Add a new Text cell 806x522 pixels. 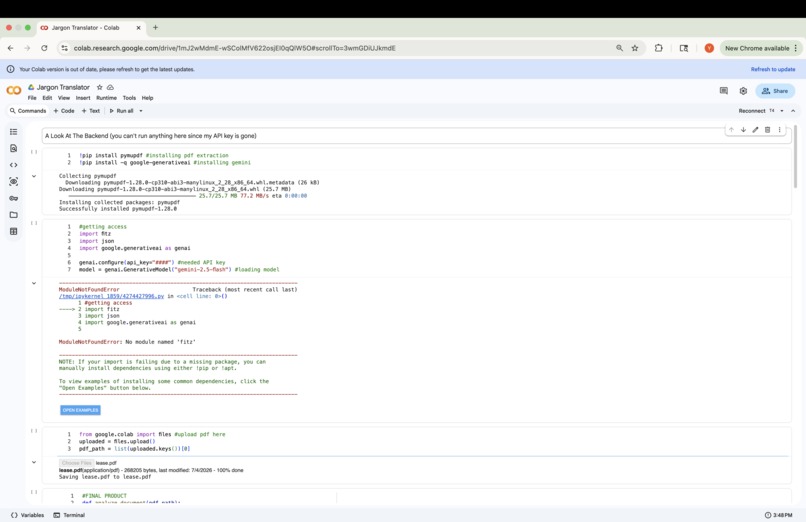tap(90, 110)
